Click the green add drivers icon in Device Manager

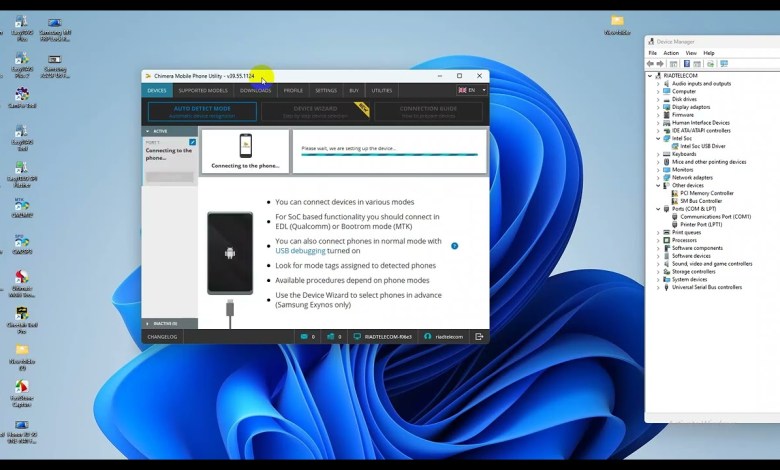click(710, 64)
